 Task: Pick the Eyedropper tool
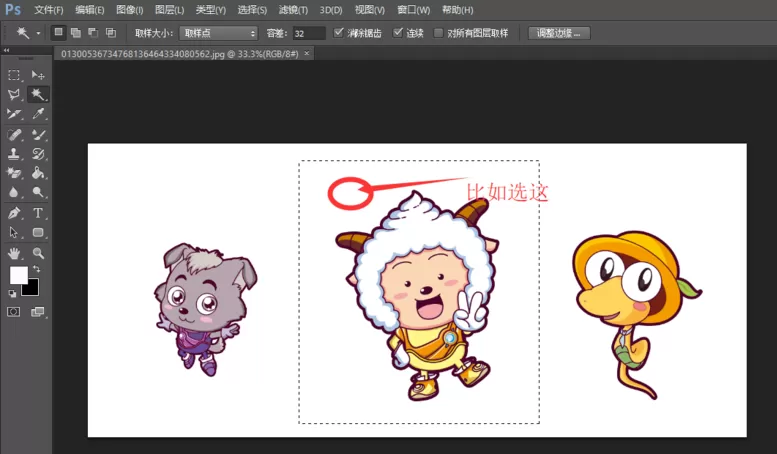pyautogui.click(x=38, y=114)
